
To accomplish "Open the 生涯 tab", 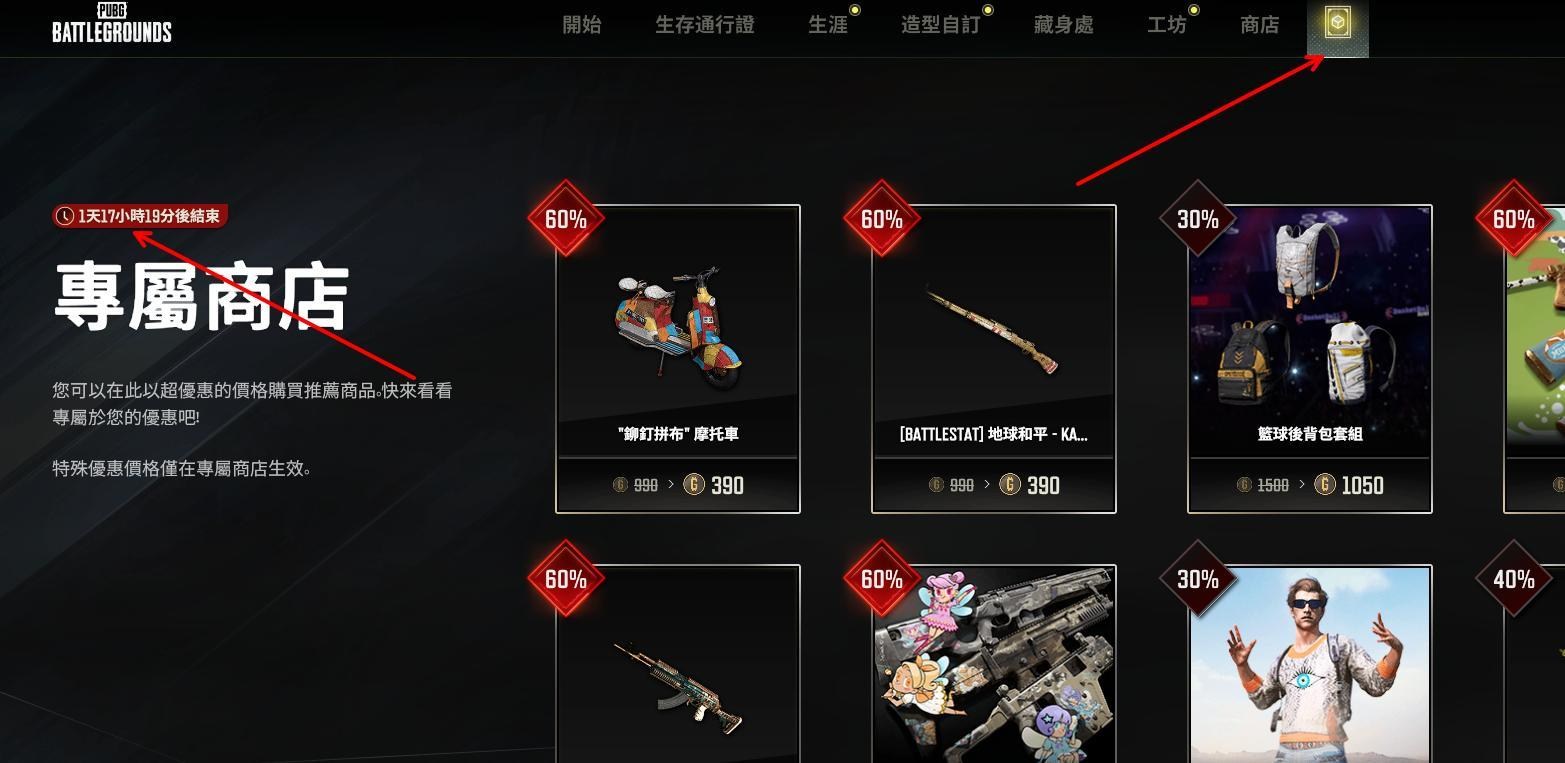I will [x=828, y=25].
